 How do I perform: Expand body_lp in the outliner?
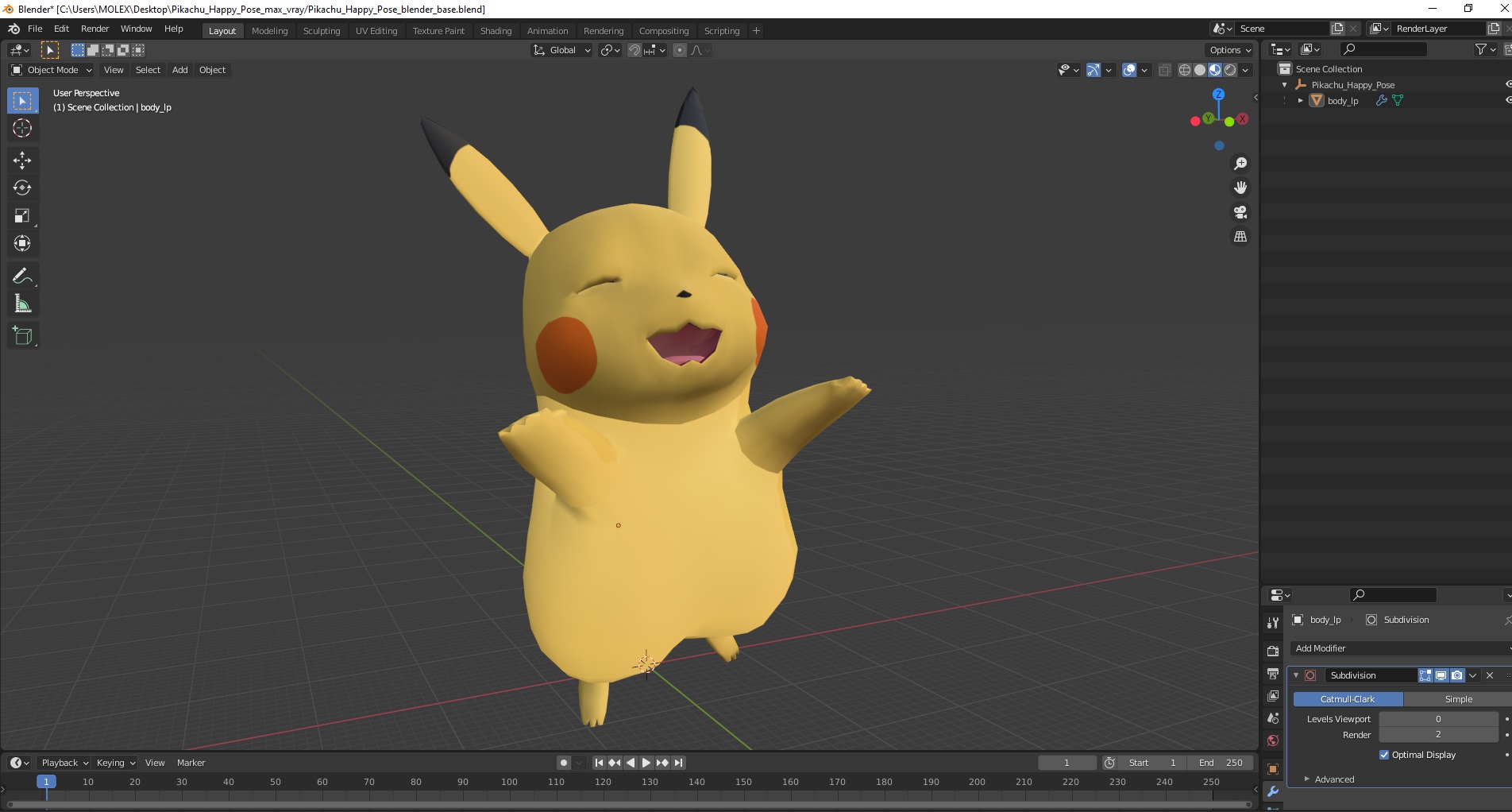coord(1300,101)
